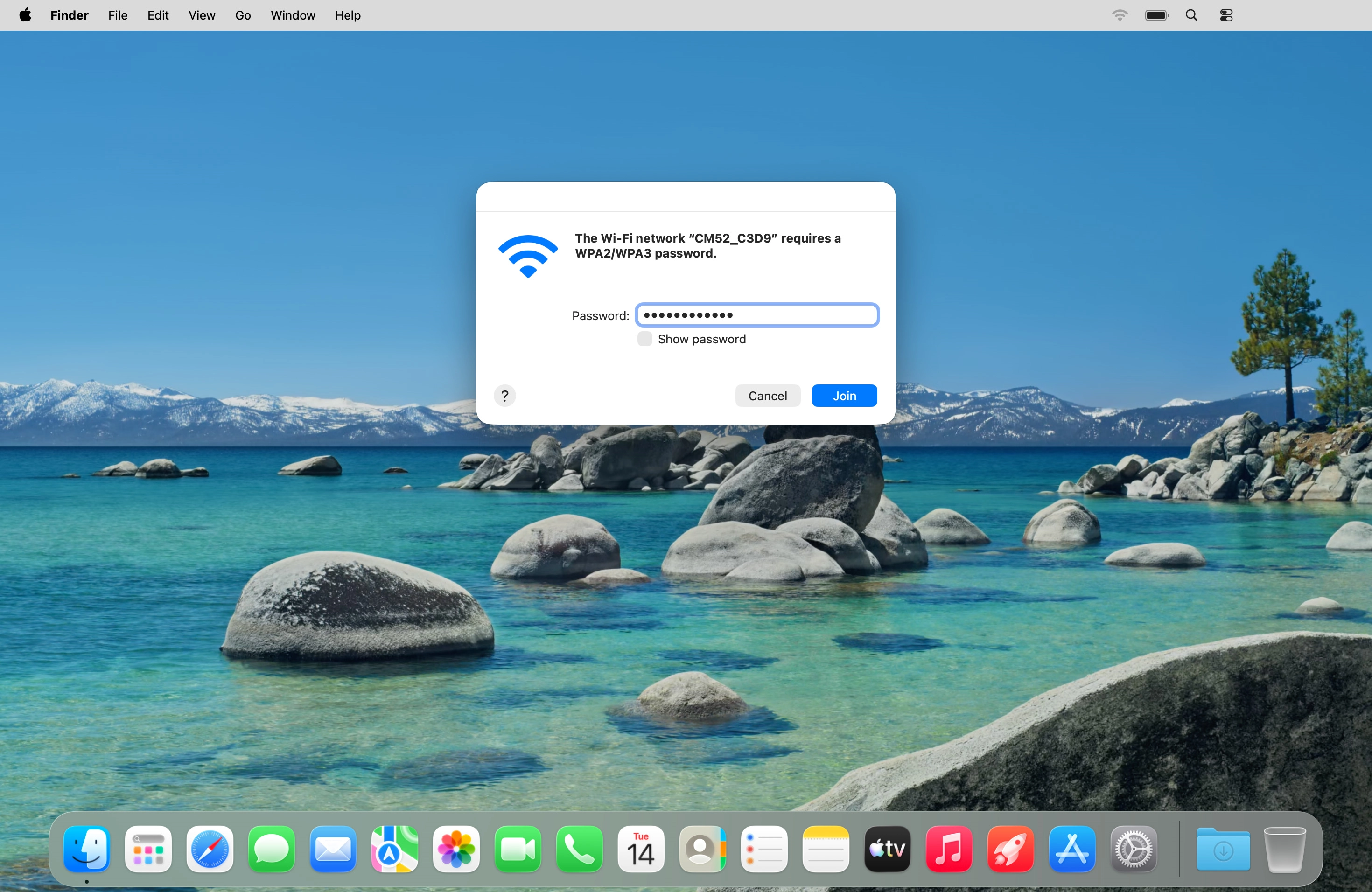Open the Photos app

456,850
